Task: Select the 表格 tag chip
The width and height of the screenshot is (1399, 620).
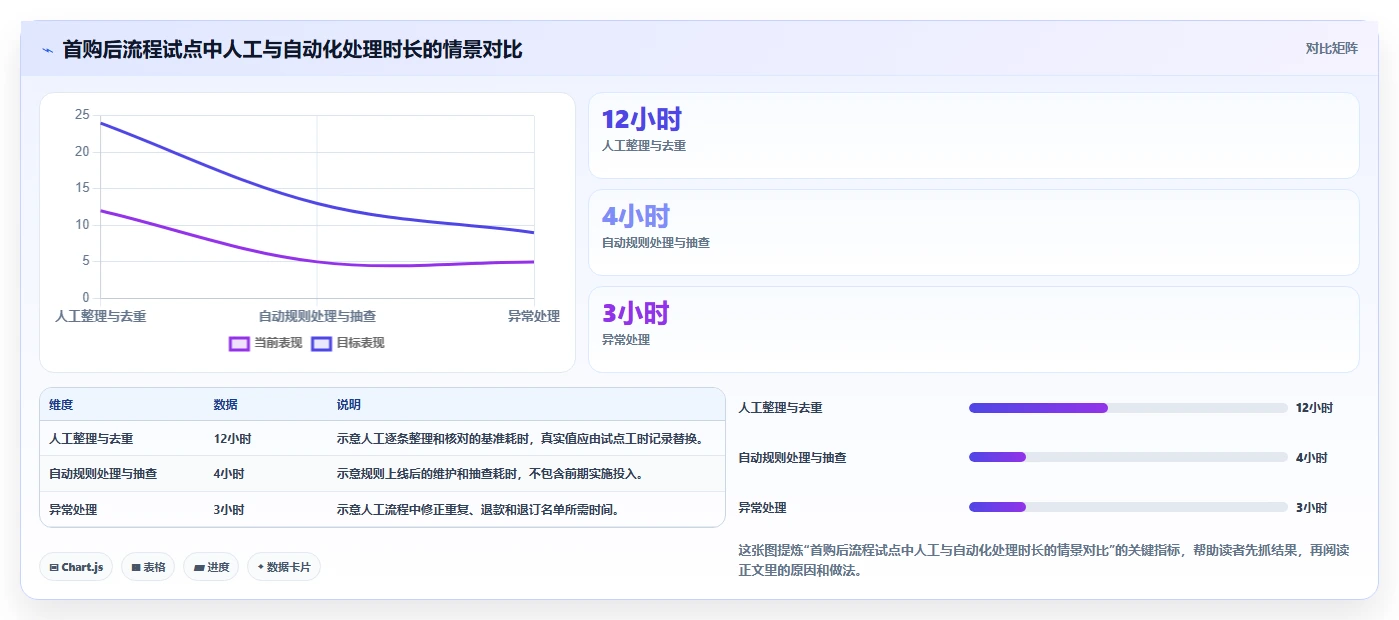Action: pos(148,567)
